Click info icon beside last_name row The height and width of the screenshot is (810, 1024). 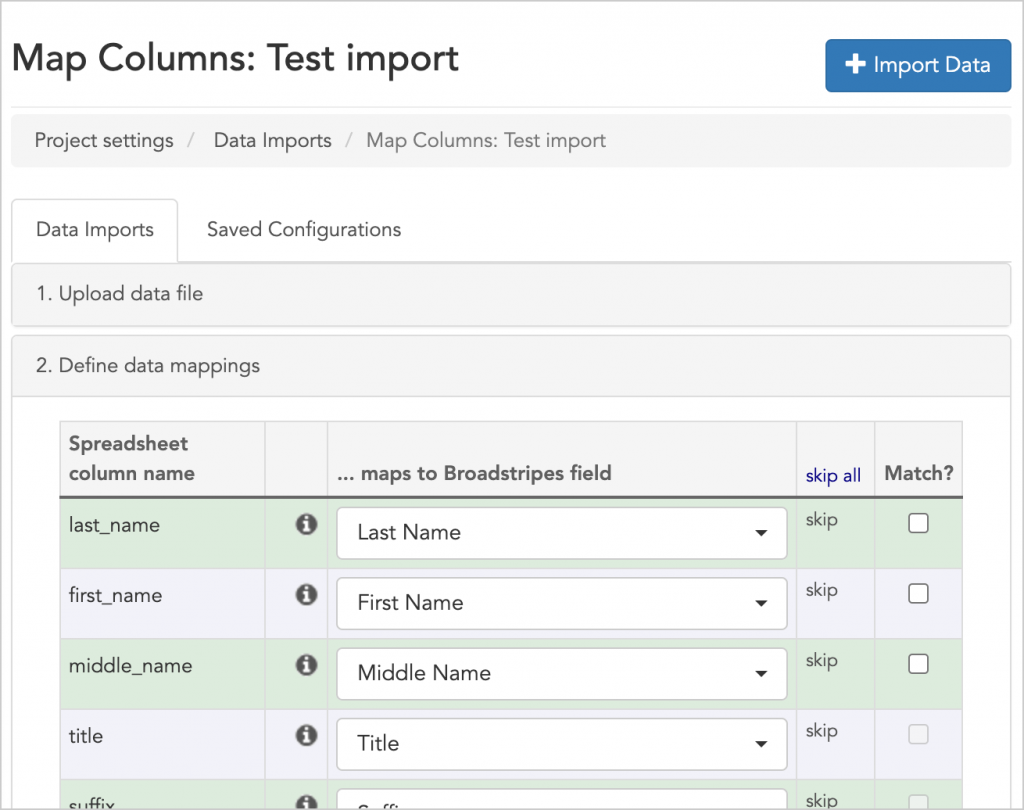click(307, 524)
